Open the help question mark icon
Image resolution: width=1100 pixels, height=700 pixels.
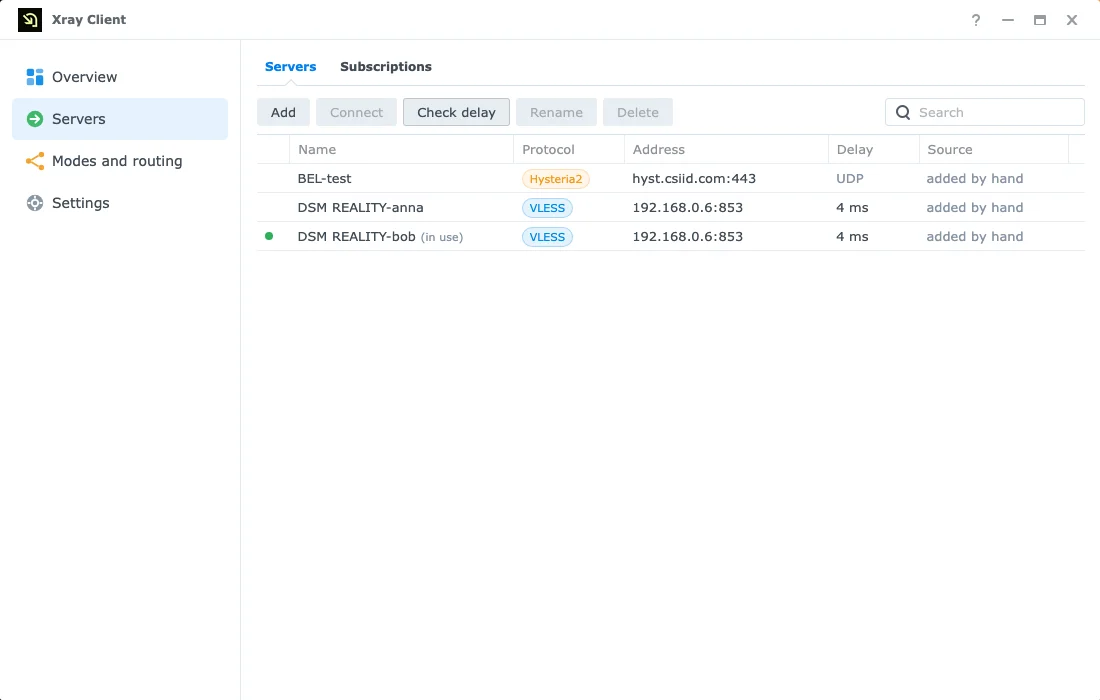click(x=976, y=20)
